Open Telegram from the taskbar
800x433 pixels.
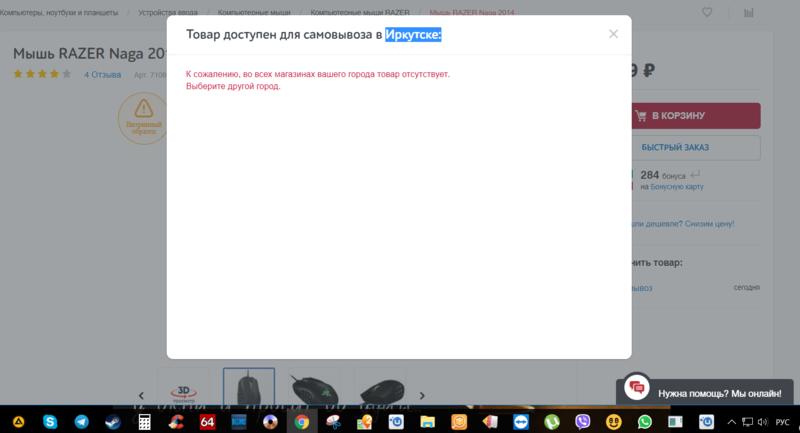(x=82, y=421)
